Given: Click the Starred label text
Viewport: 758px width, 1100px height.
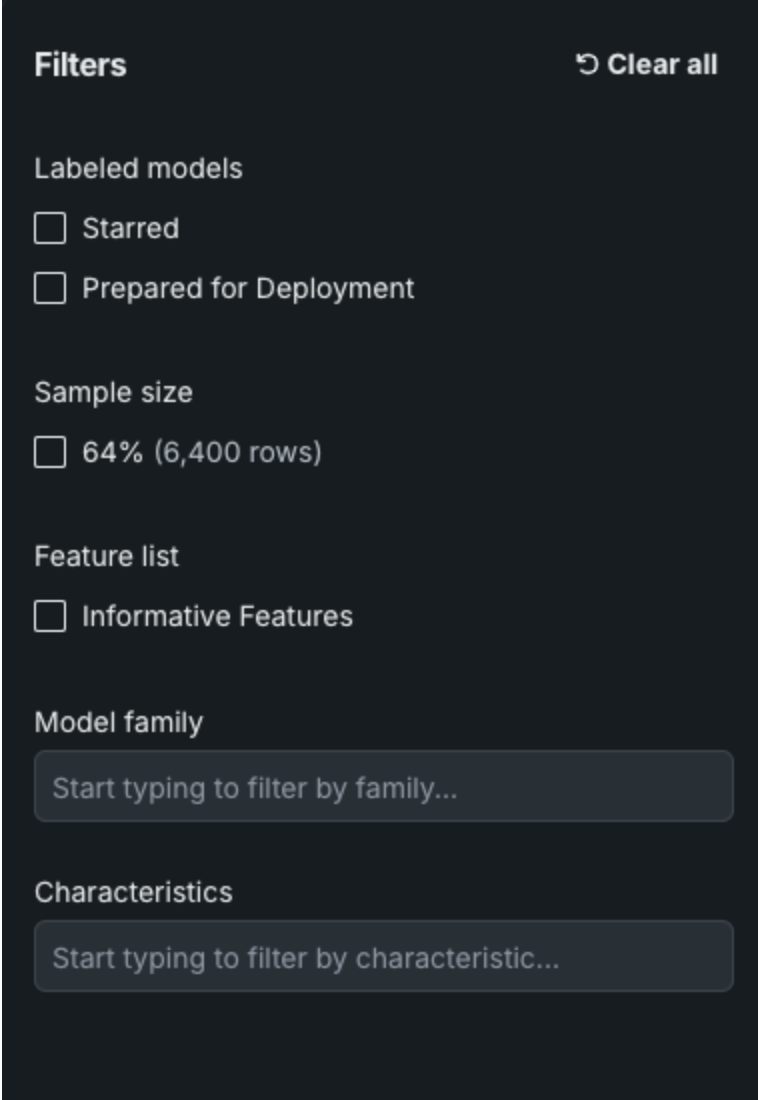Looking at the screenshot, I should pos(130,229).
